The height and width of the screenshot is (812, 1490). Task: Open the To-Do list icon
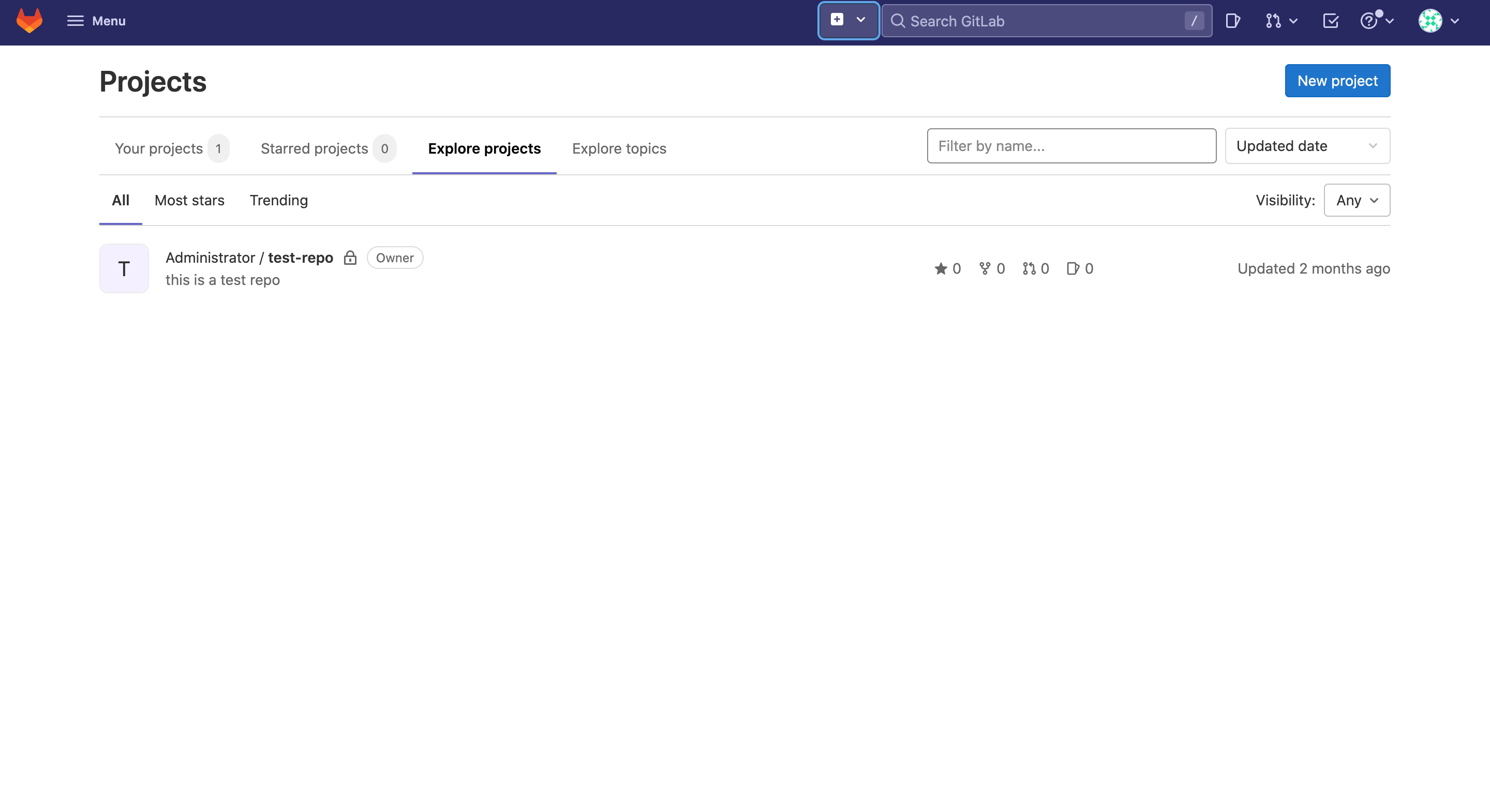click(1331, 21)
